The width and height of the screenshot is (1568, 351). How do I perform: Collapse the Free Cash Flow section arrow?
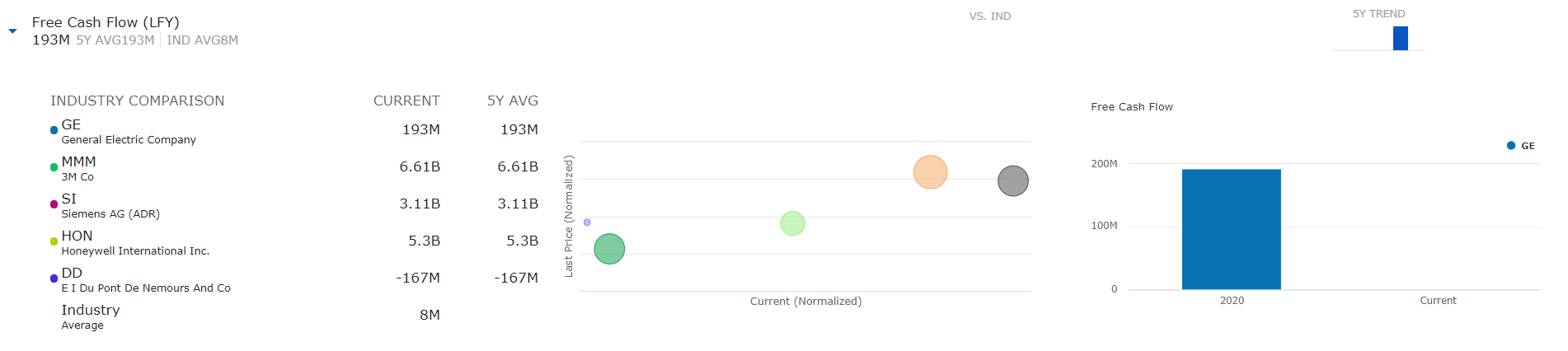click(x=12, y=31)
